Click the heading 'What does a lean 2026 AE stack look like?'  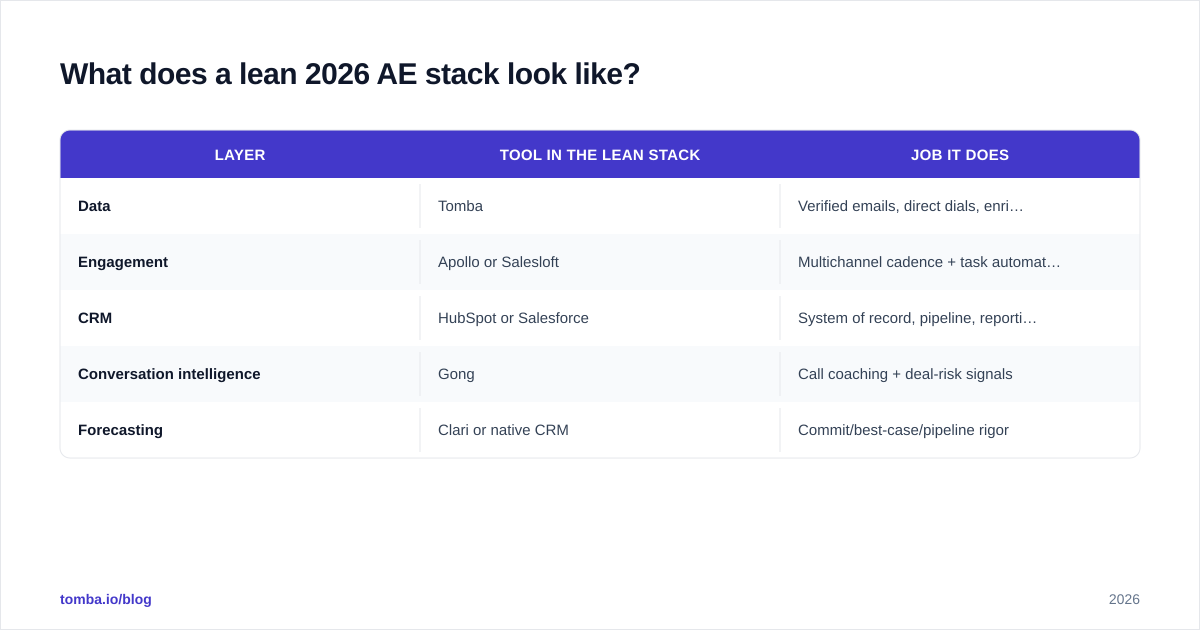[x=350, y=74]
